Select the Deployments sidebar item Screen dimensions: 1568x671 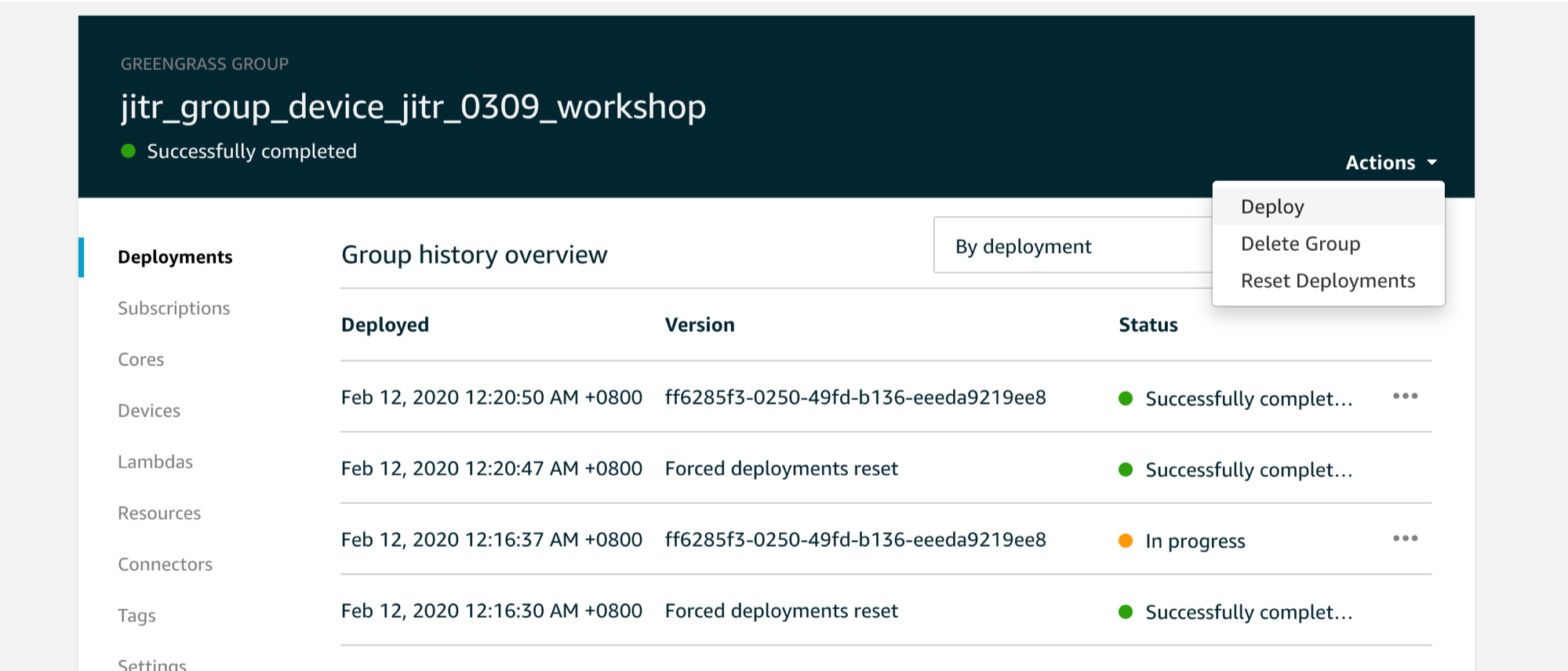[175, 257]
